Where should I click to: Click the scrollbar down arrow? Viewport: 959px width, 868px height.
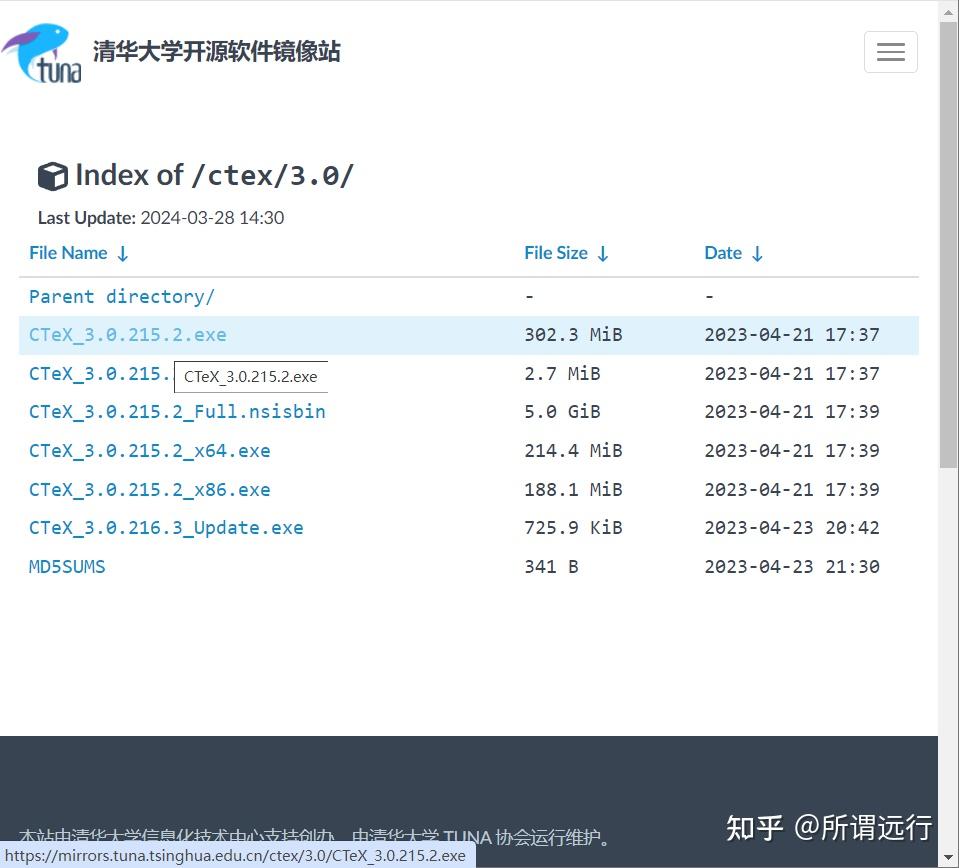[948, 858]
